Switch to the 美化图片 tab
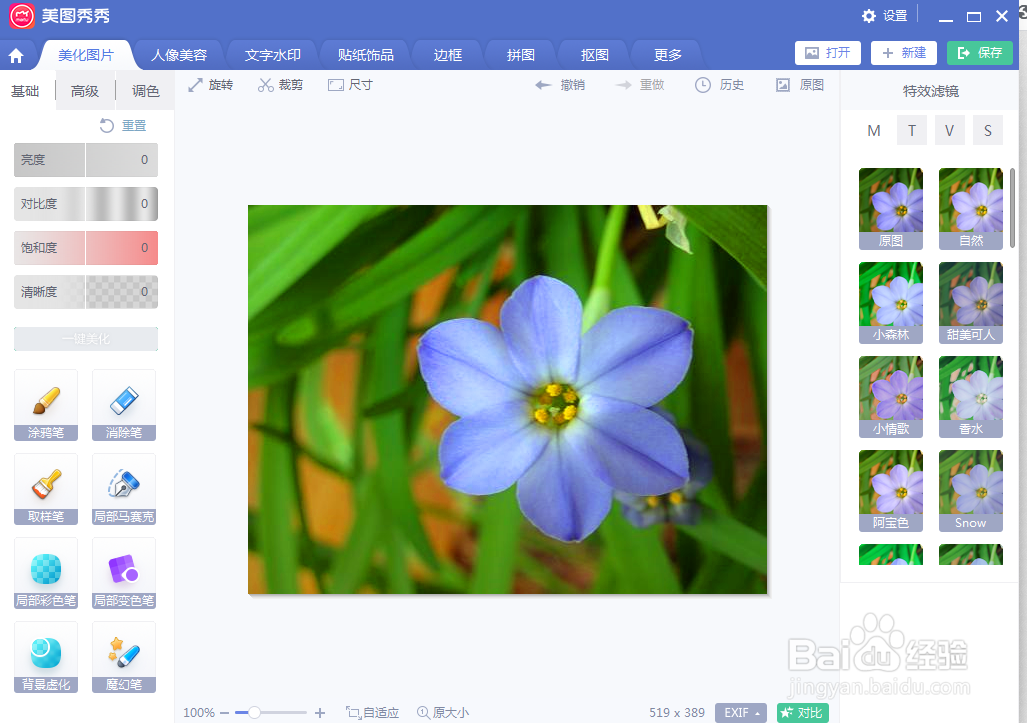The width and height of the screenshot is (1027, 723). (x=86, y=55)
